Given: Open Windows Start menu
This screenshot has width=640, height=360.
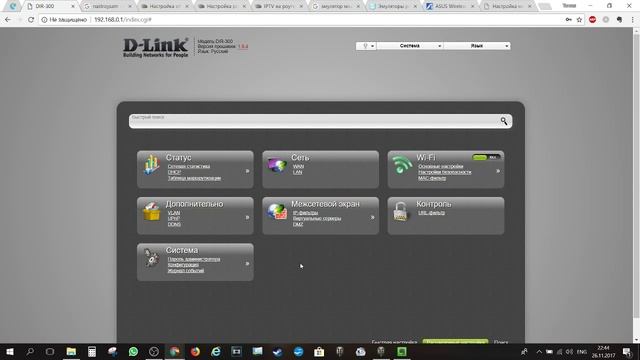Looking at the screenshot, I should 9,351.
